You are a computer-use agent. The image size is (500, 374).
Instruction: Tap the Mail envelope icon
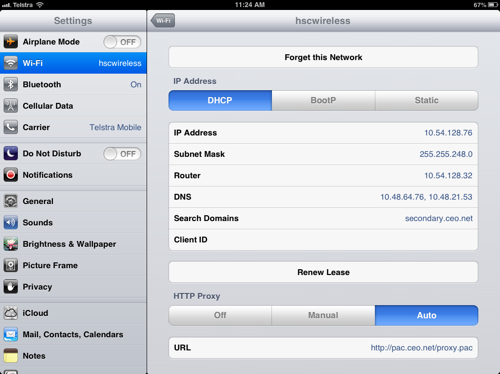pyautogui.click(x=11, y=334)
